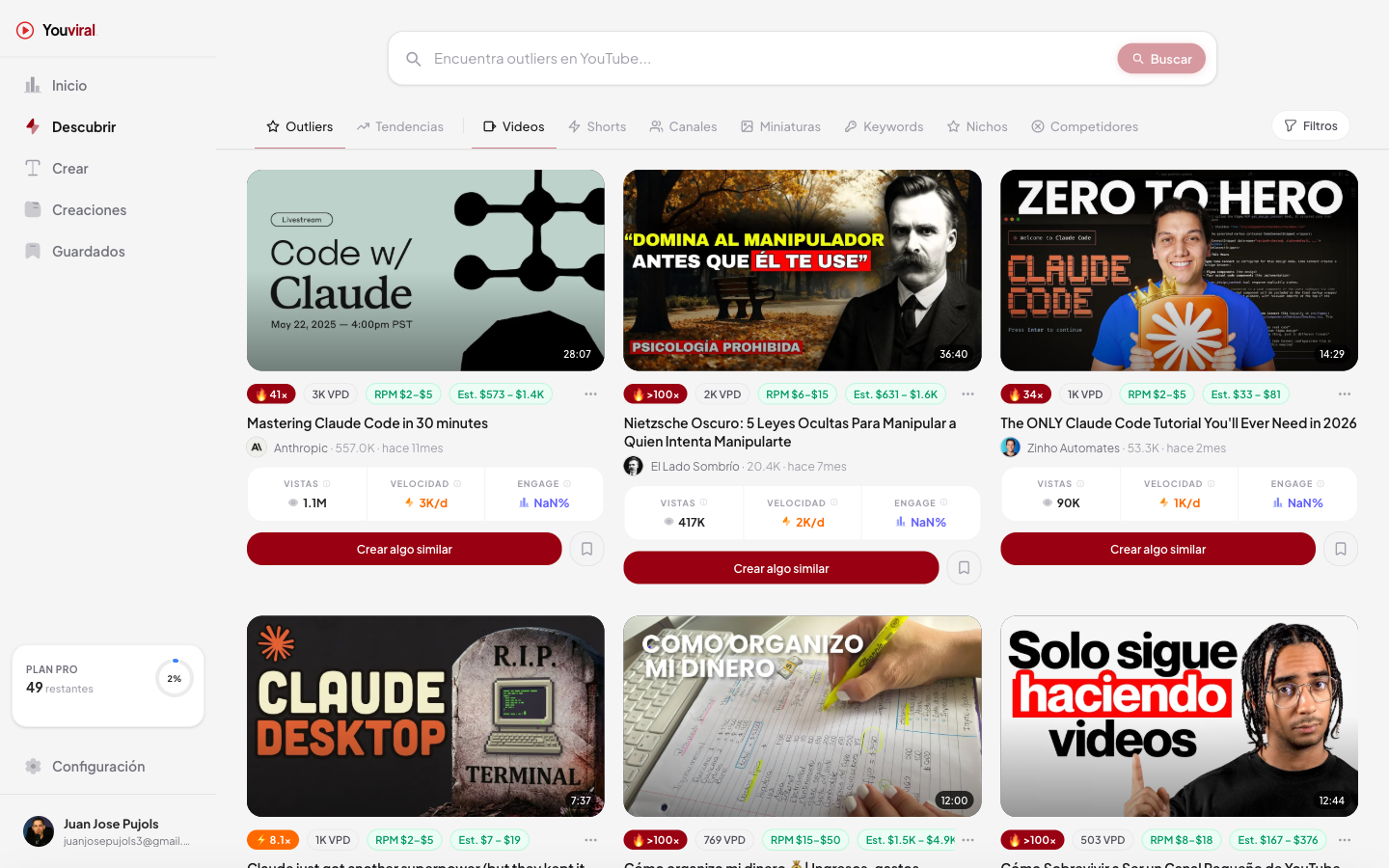Open the video title 'Nietzsche Oscuro: 5 Leyes Ocultas'
The image size is (1389, 868).
click(790, 432)
